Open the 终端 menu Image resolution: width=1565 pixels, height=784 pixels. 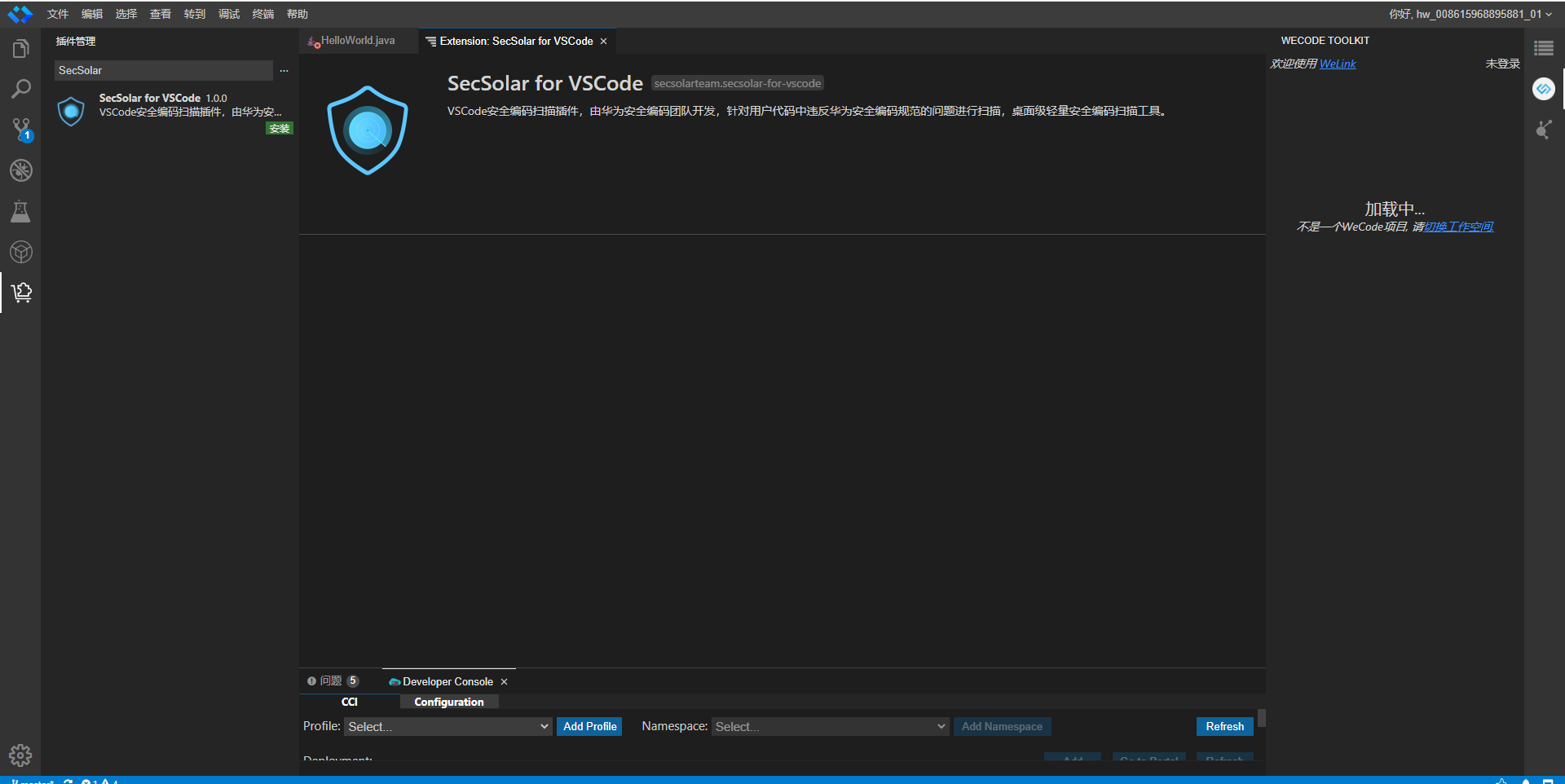(x=263, y=14)
